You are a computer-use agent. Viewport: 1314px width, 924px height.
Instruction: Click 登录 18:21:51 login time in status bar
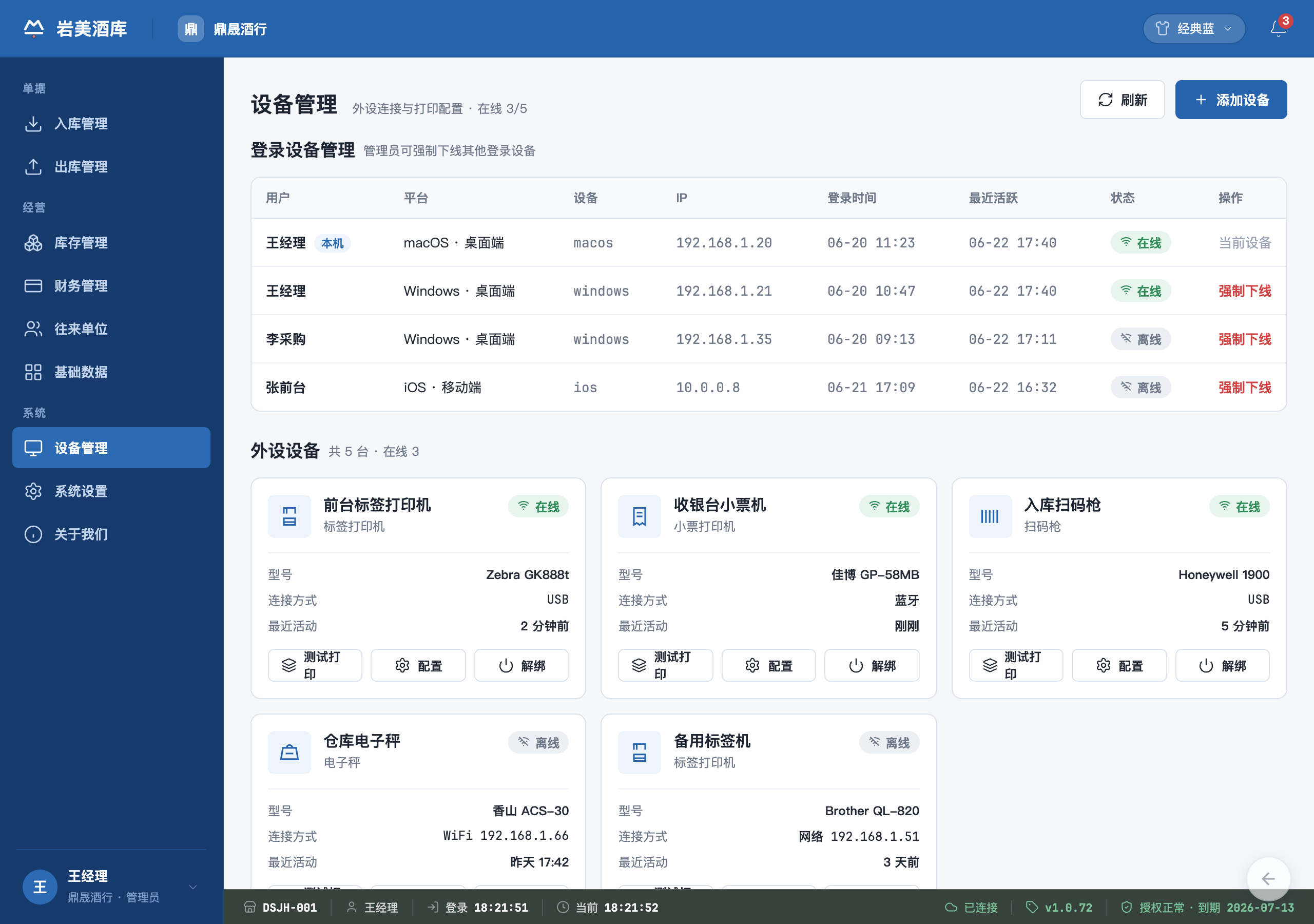[x=478, y=908]
